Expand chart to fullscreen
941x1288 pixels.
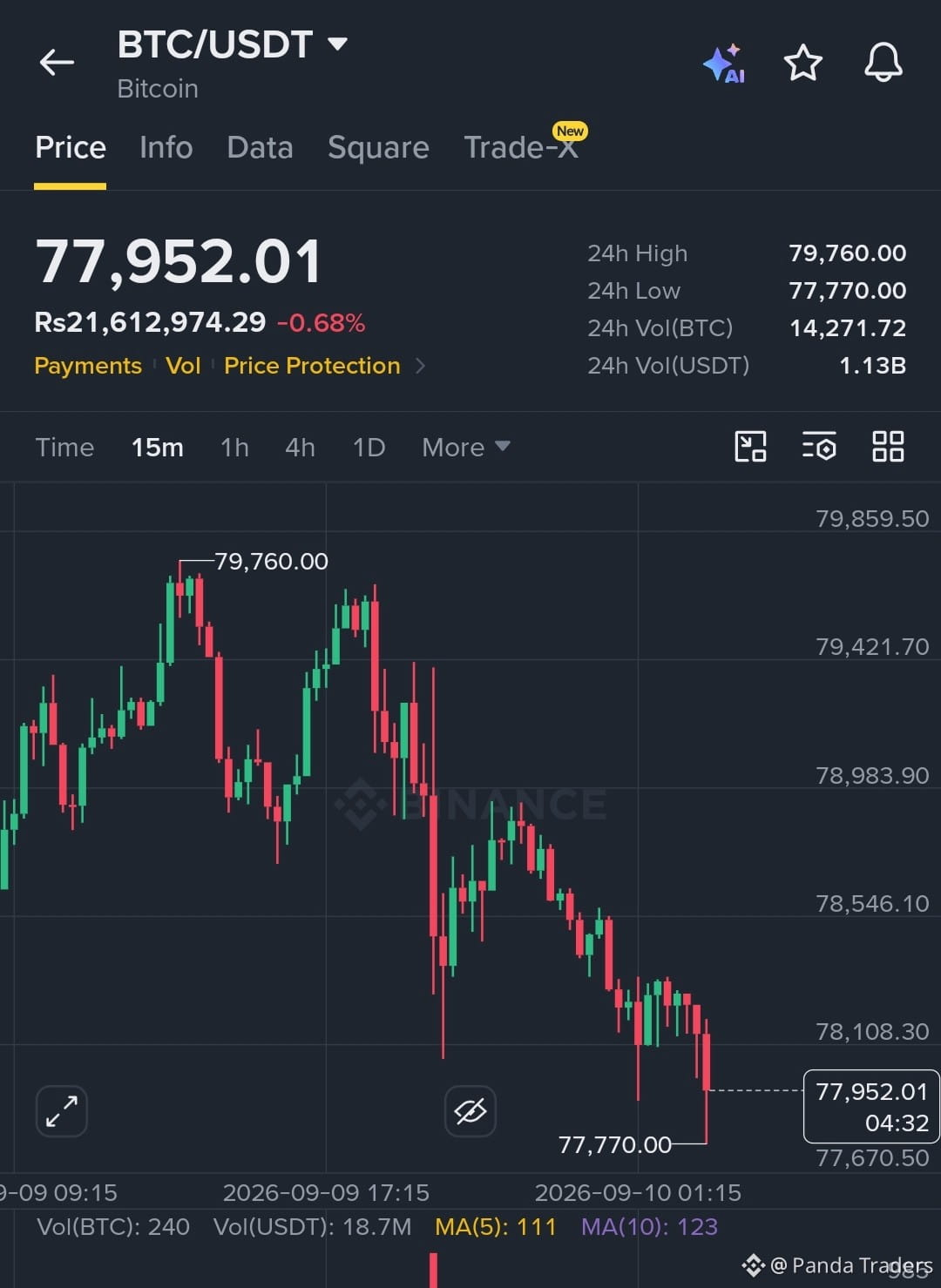click(x=62, y=1111)
